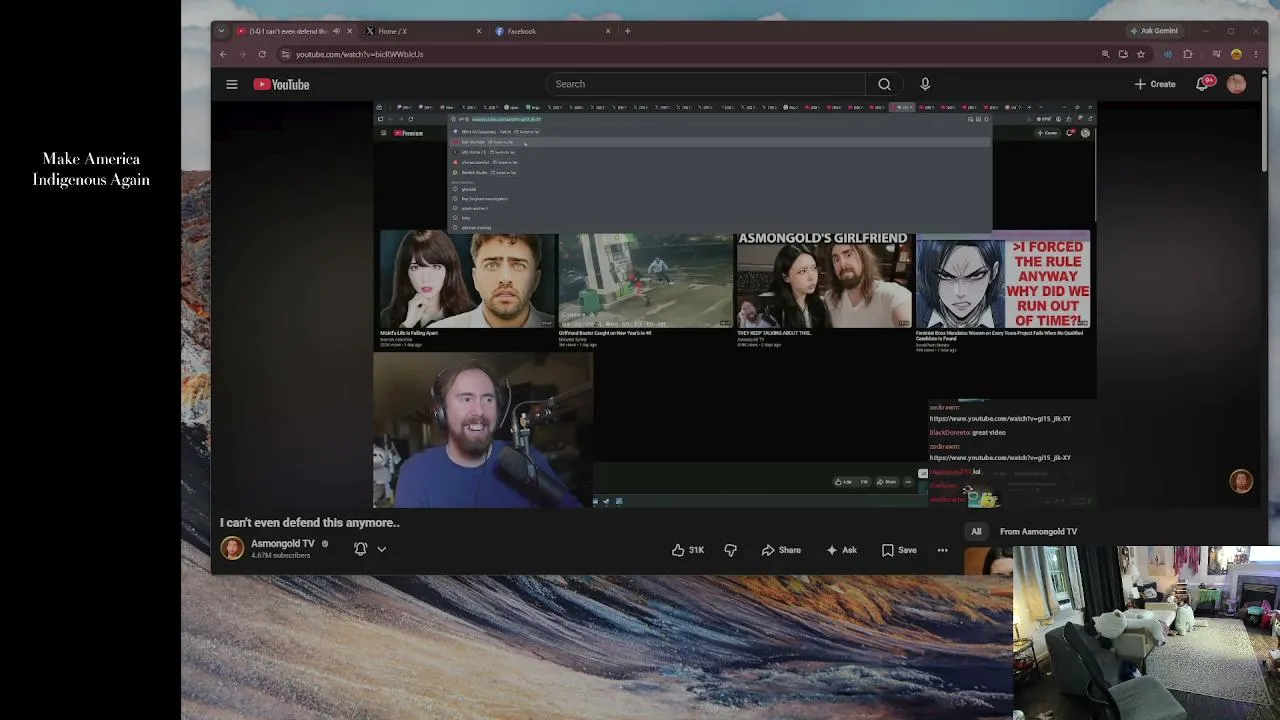The image size is (1280, 720).
Task: Close the Facebook tab
Action: pos(608,31)
